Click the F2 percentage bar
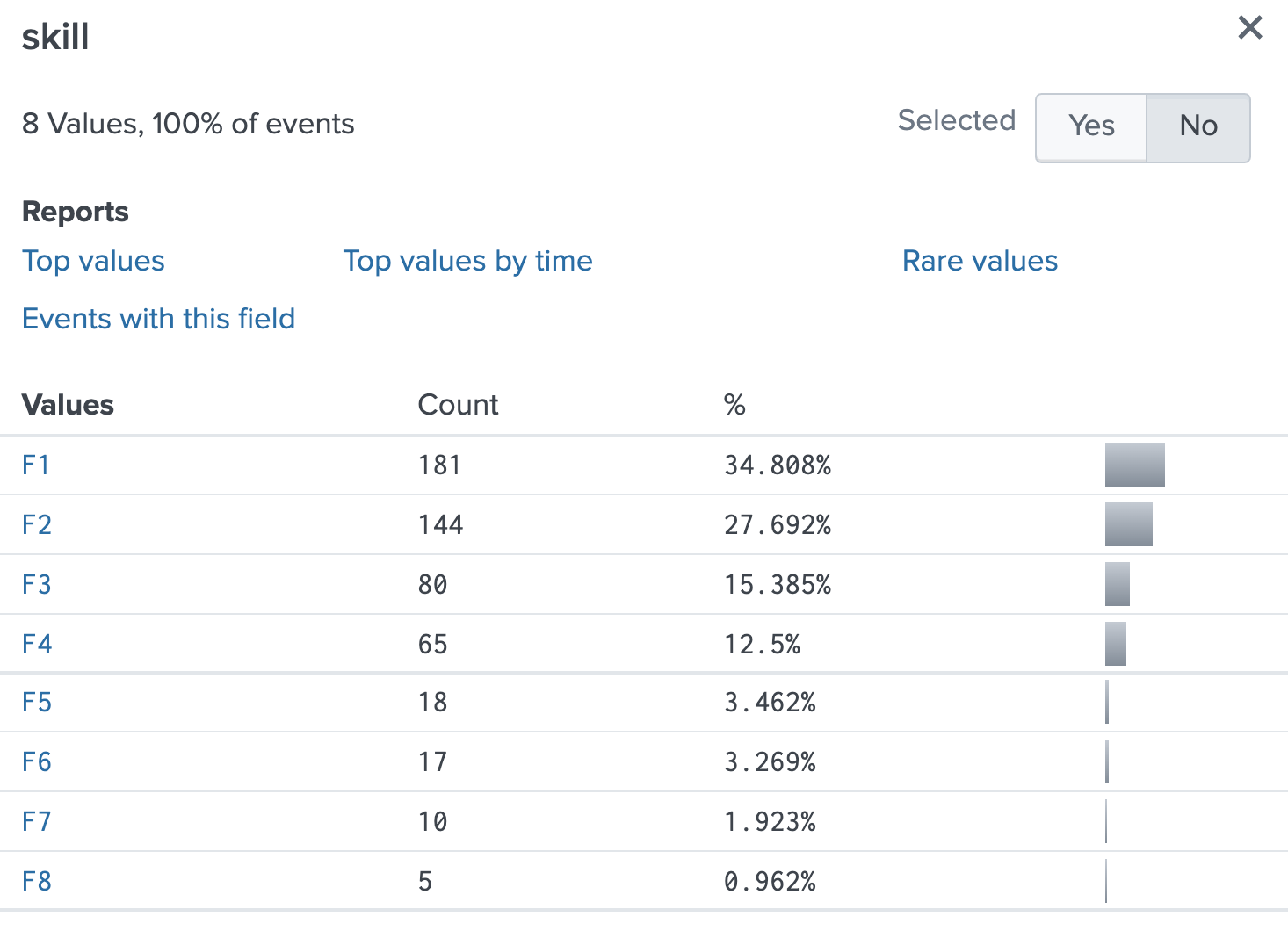Screen dimensions: 1288x938 click(1128, 524)
